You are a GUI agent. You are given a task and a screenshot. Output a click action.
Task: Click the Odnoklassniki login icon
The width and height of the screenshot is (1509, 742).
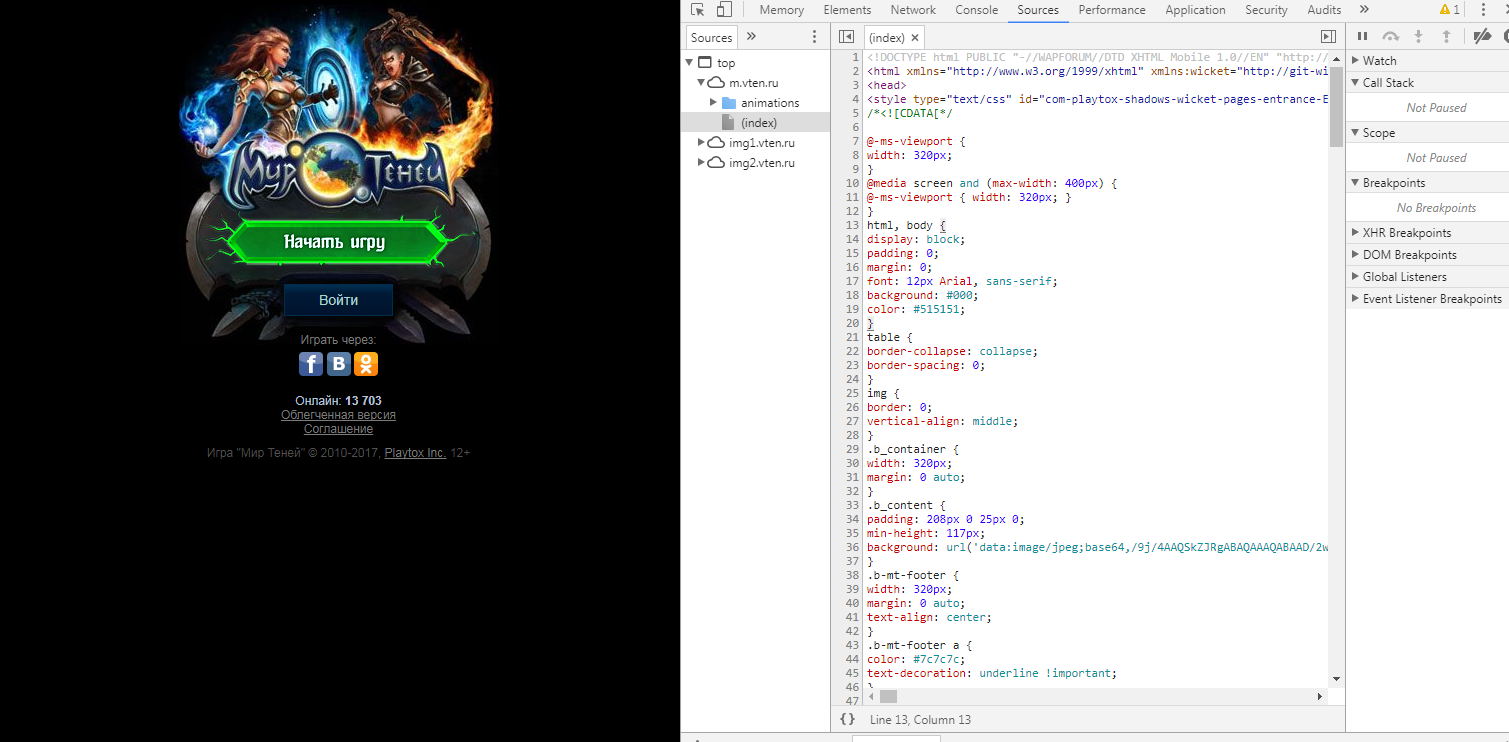(x=367, y=364)
